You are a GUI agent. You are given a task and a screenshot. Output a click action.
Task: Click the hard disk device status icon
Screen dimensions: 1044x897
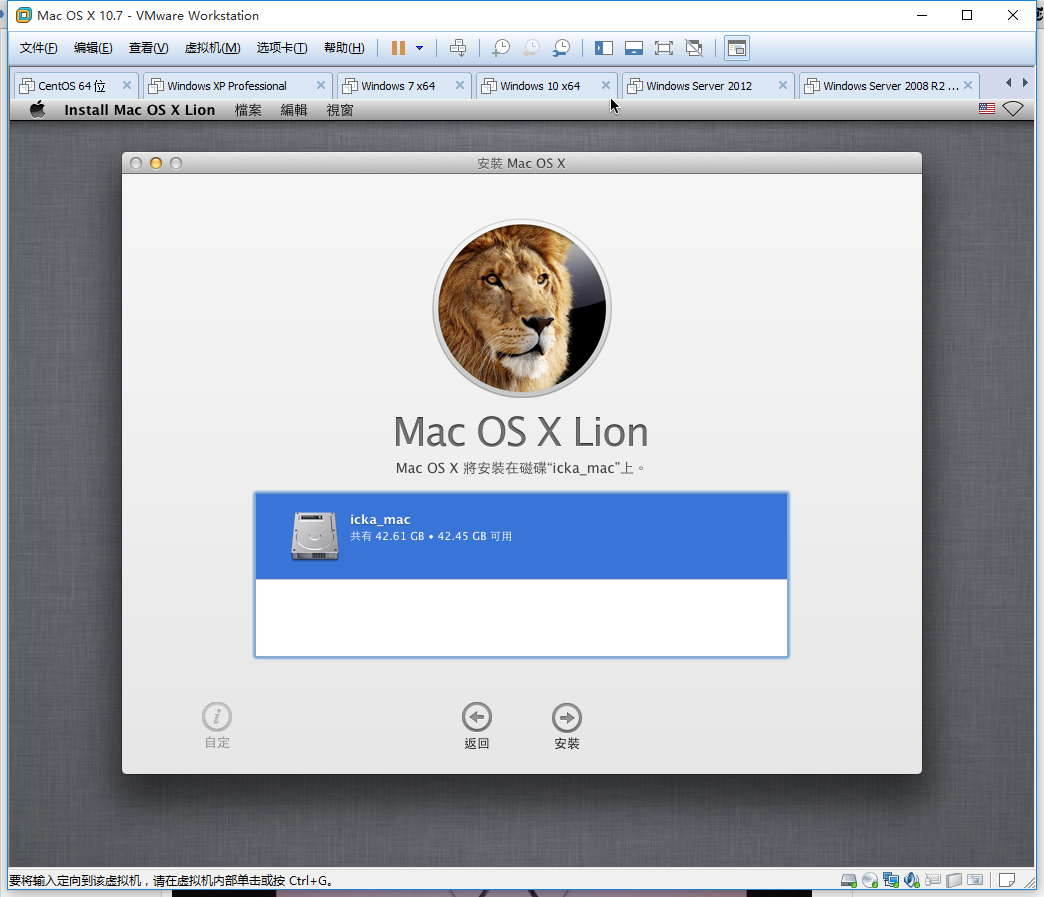849,880
